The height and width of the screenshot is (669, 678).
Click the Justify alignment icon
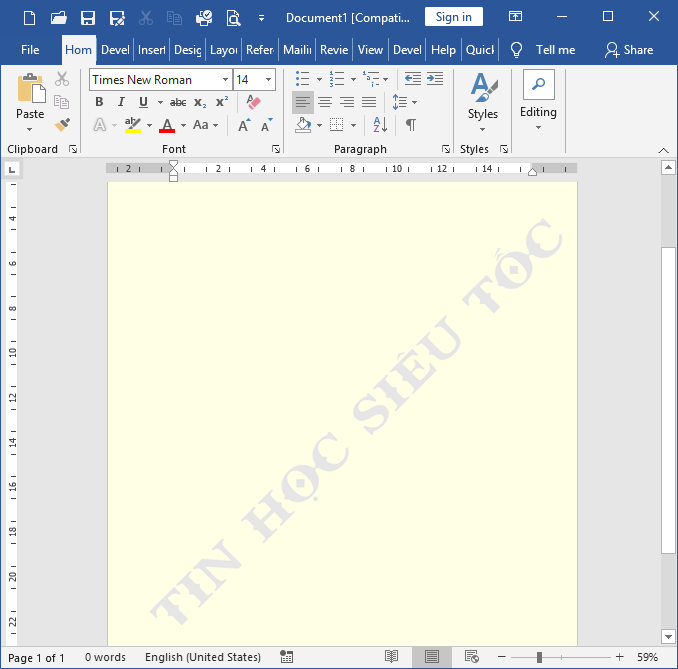(369, 102)
